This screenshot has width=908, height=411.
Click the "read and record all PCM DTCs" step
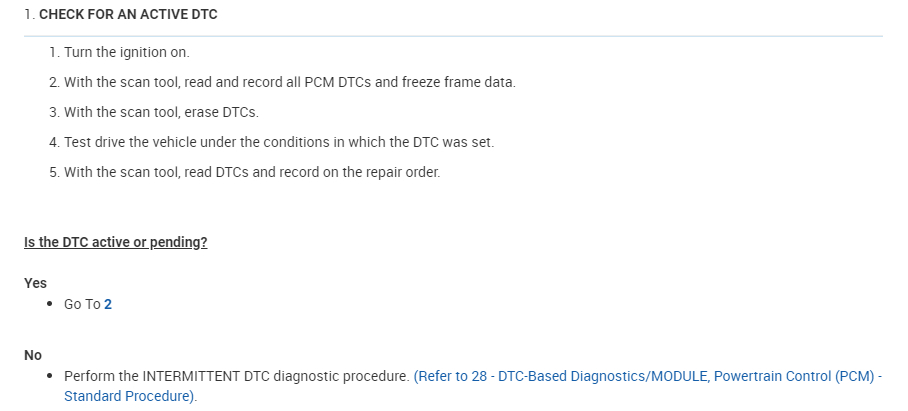tap(260, 82)
